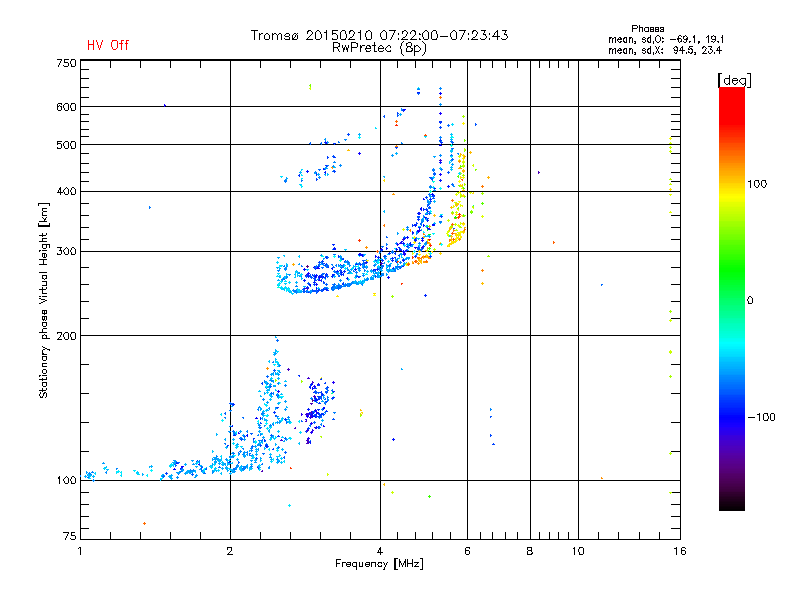The width and height of the screenshot is (800, 600).
Task: Click the red 'HV Off' status text
Action: coord(108,45)
